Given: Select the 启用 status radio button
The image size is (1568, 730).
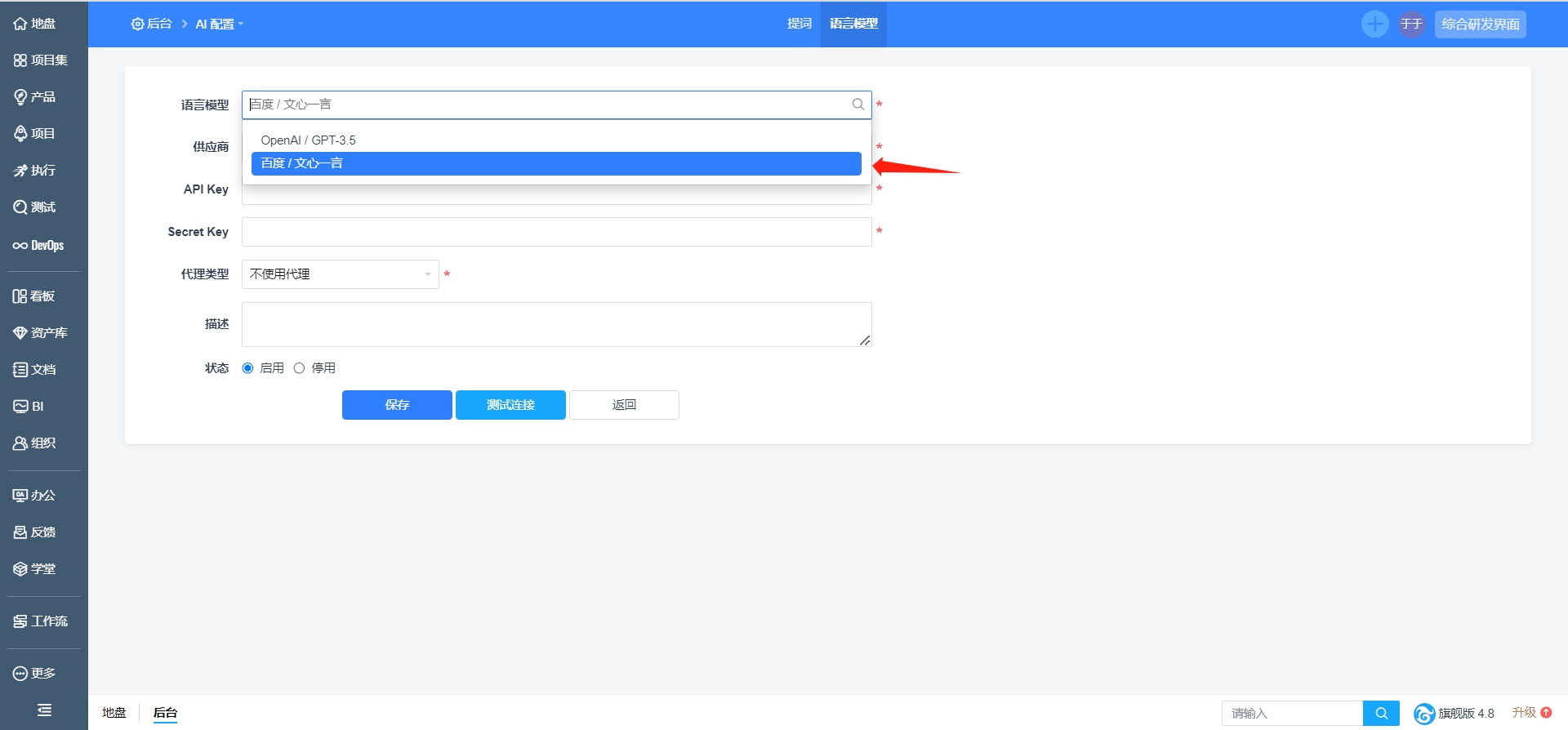Looking at the screenshot, I should (248, 368).
